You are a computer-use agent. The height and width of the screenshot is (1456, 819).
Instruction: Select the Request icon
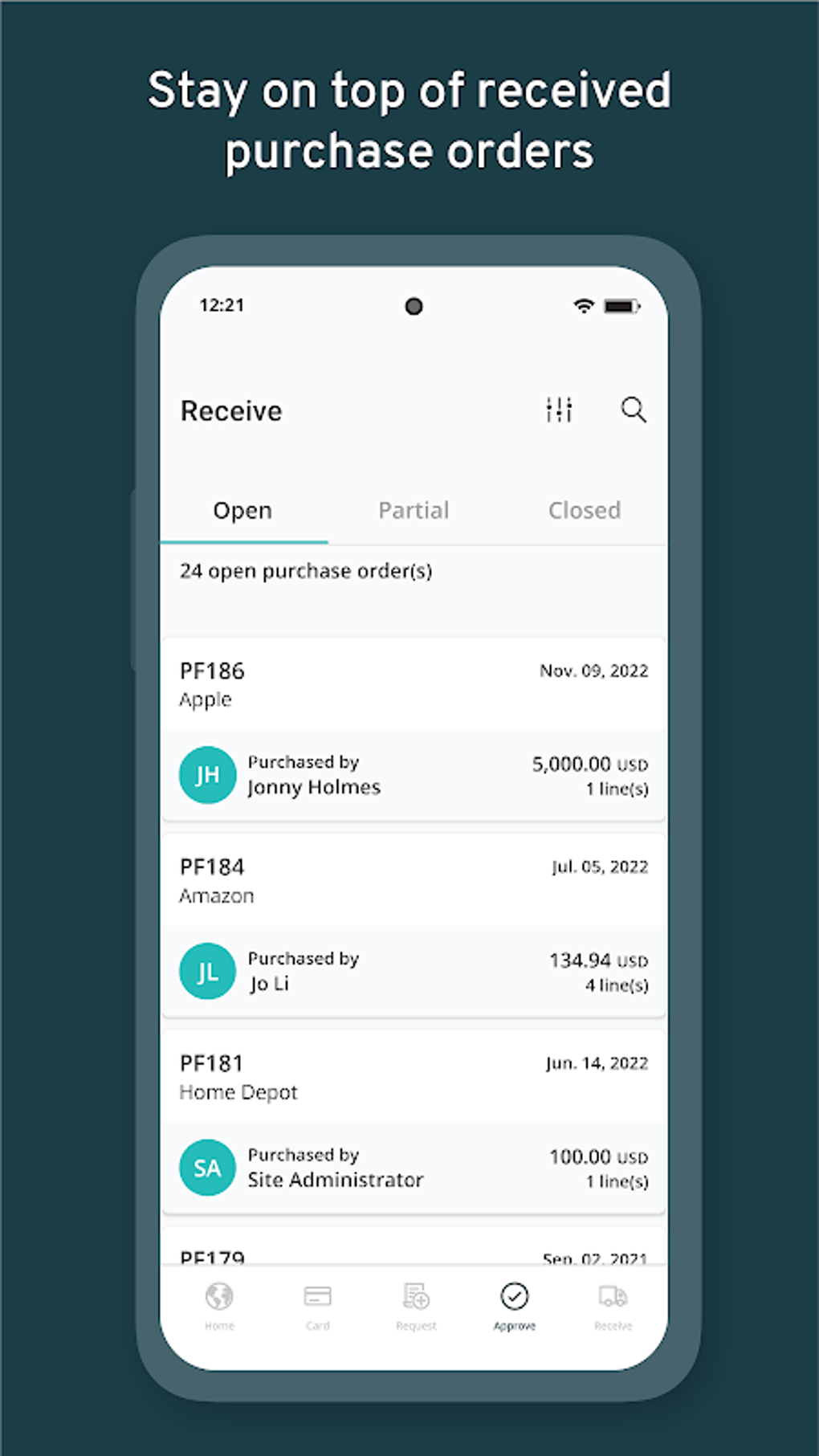(x=414, y=1305)
